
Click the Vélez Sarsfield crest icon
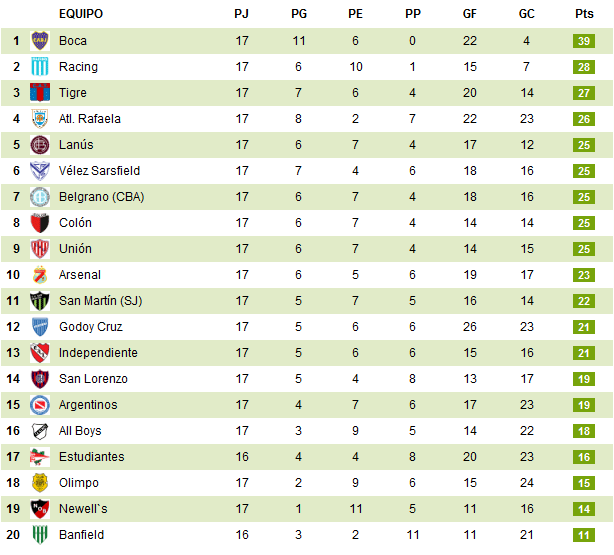click(x=40, y=171)
